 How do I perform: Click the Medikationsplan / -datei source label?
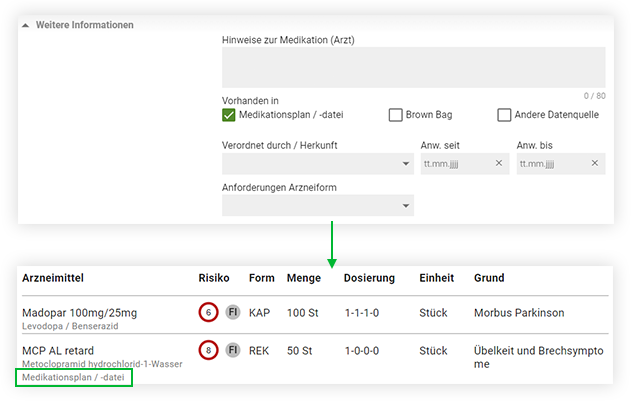tap(75, 377)
